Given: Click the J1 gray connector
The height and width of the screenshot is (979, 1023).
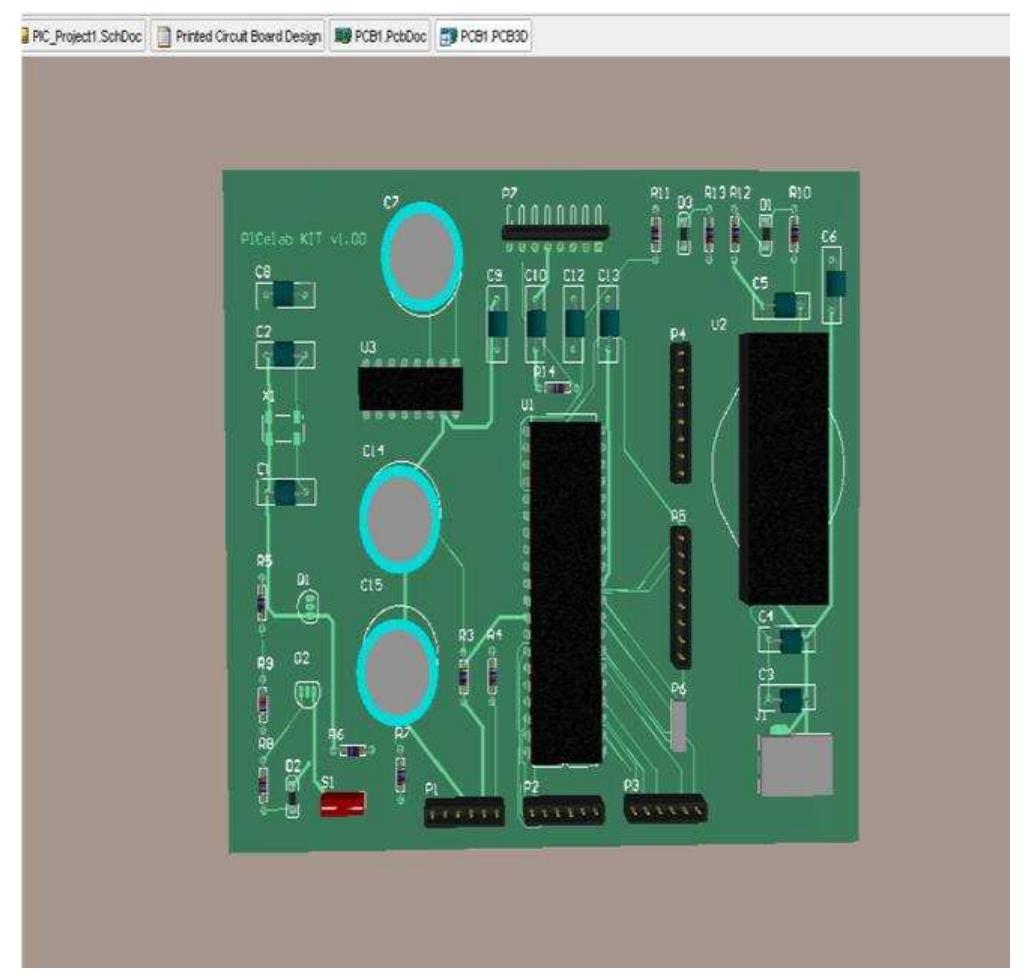Looking at the screenshot, I should (796, 766).
